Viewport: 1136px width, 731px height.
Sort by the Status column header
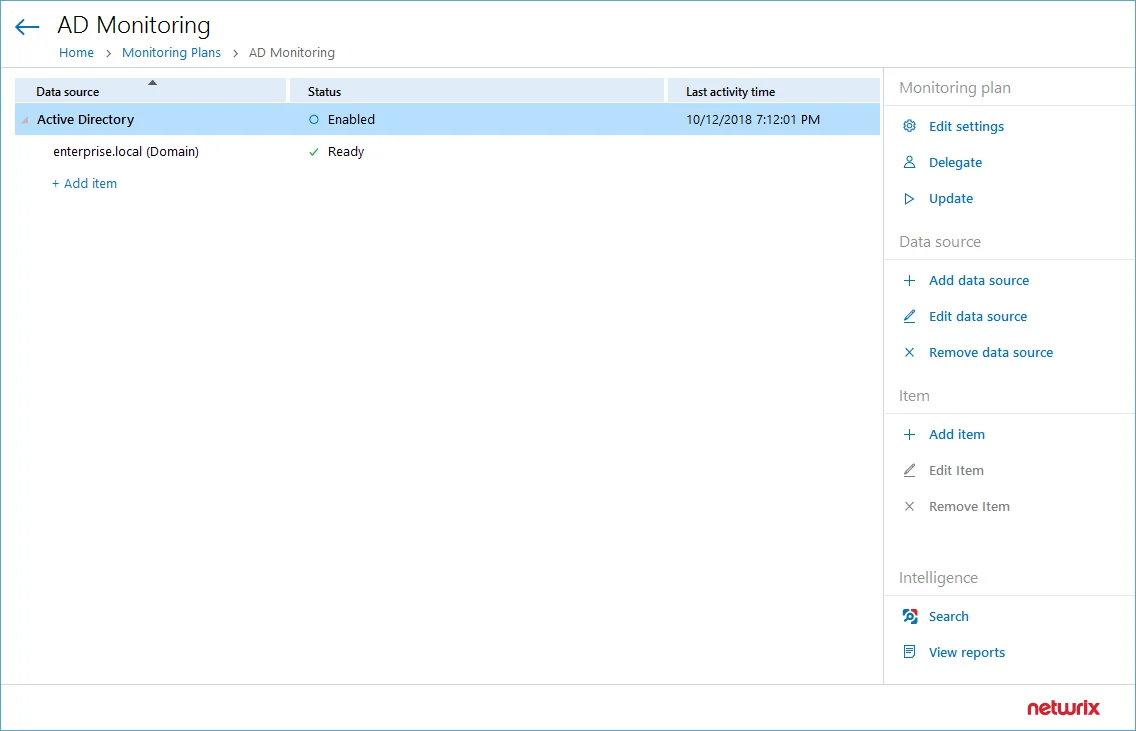pos(477,91)
